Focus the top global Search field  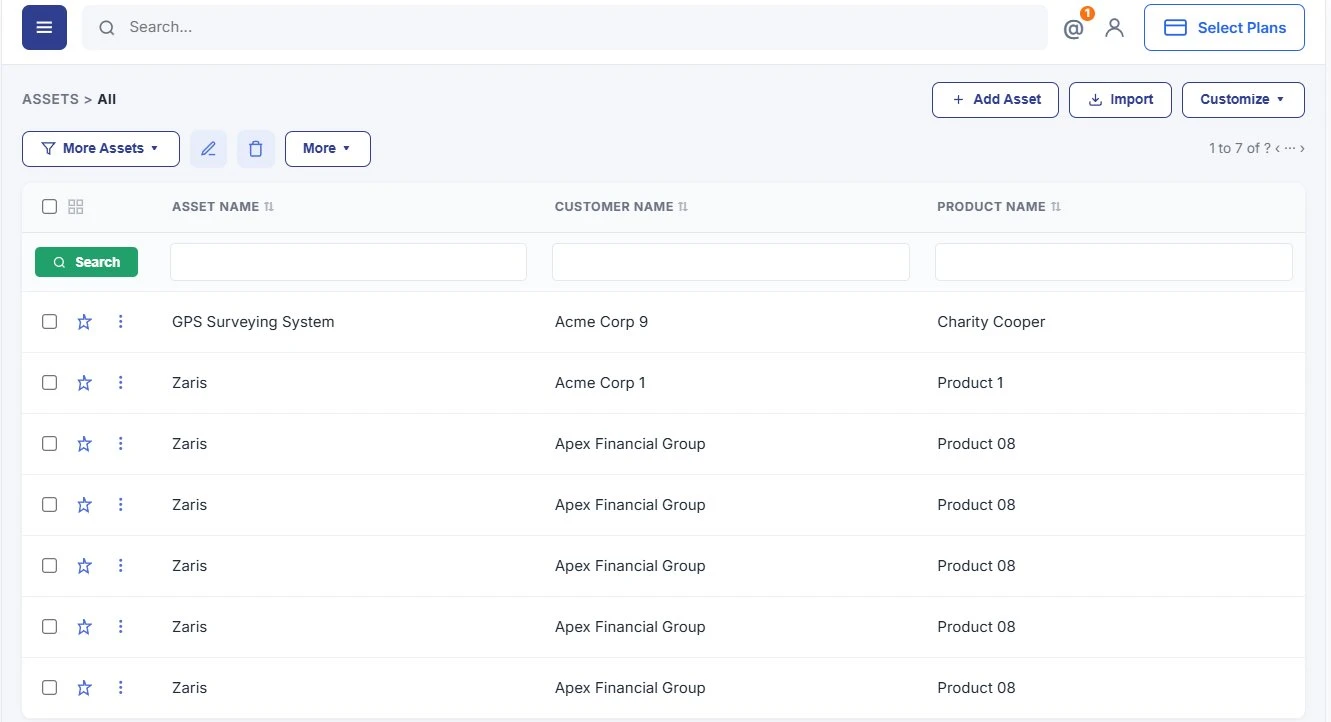[x=564, y=27]
